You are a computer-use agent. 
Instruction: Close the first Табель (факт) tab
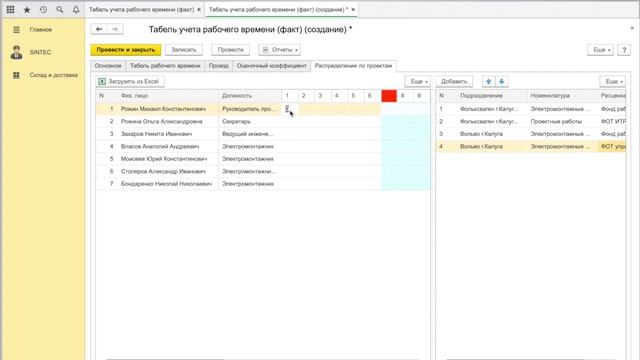pos(199,9)
